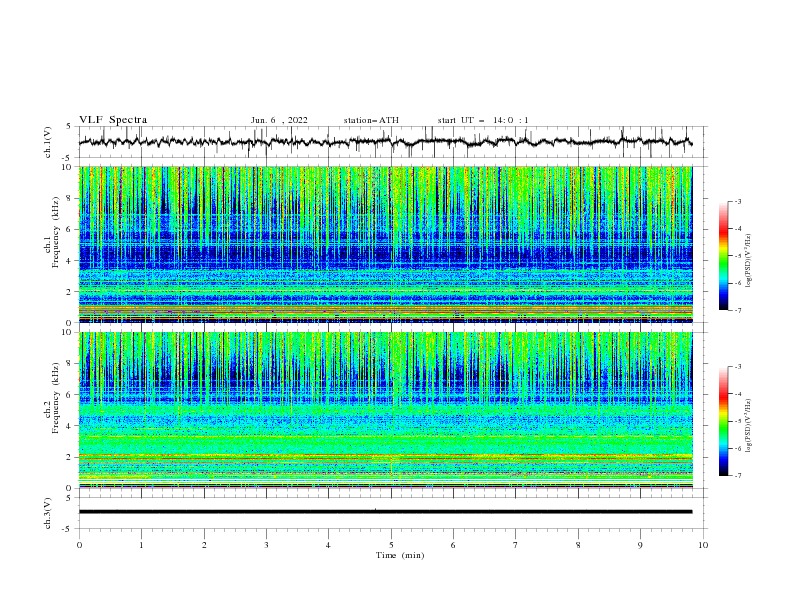
Task: Click the time axis tick label "8"
Action: [x=578, y=545]
